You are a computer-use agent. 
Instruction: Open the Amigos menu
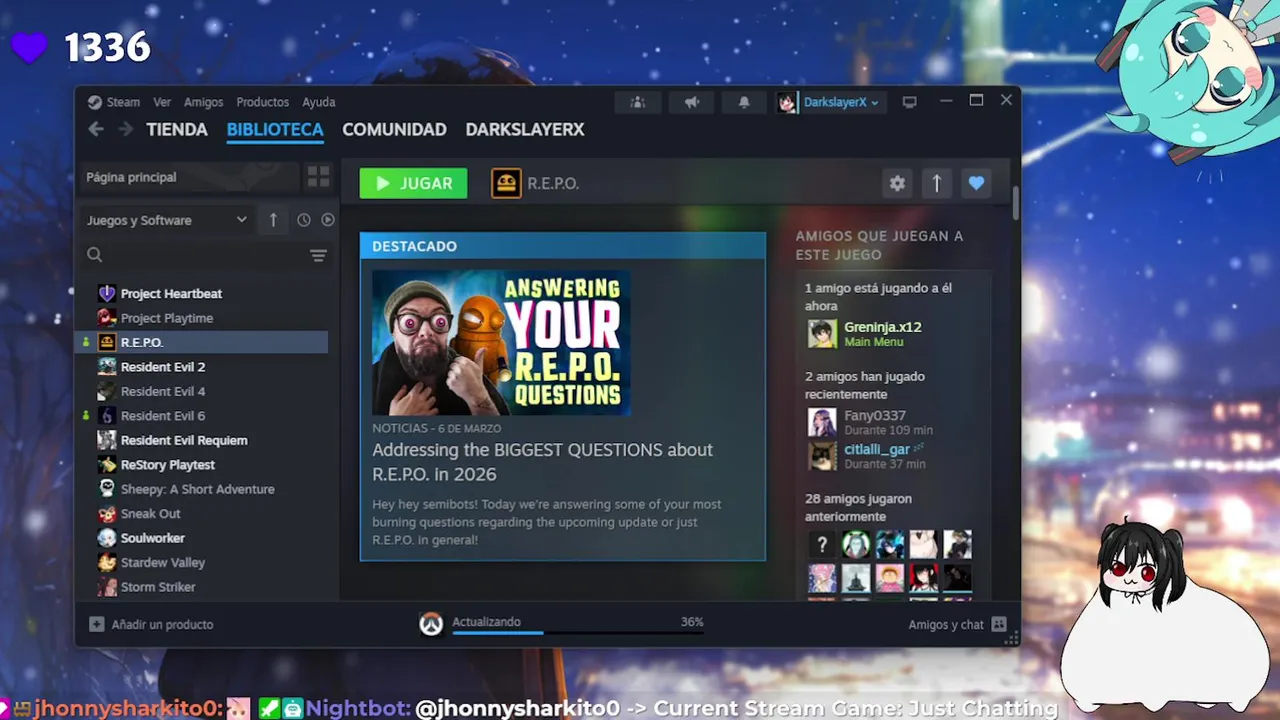click(x=203, y=102)
